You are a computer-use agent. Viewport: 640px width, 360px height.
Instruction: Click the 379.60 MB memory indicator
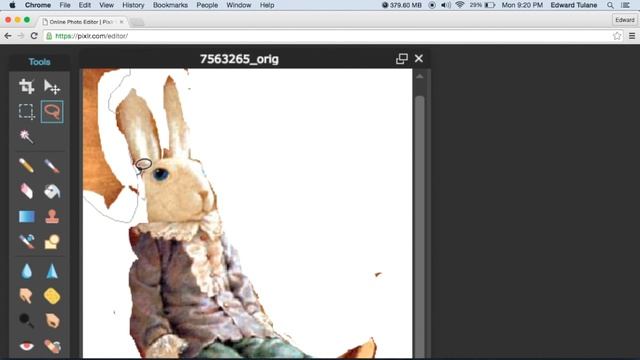coord(402,5)
